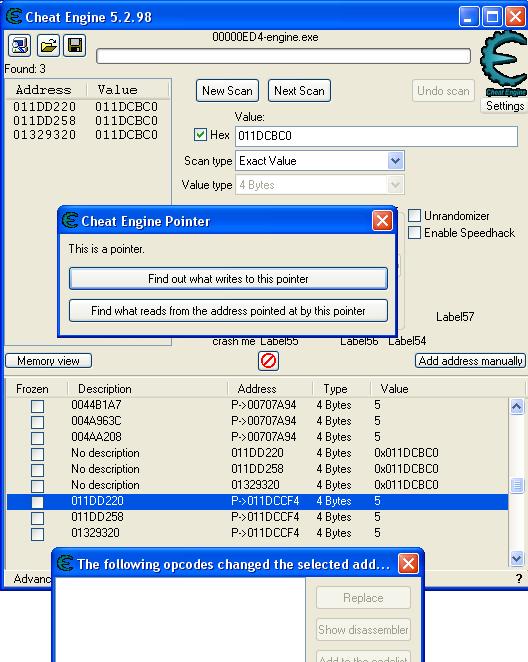Click the hex Value input field
The width and height of the screenshot is (528, 662).
(376, 136)
